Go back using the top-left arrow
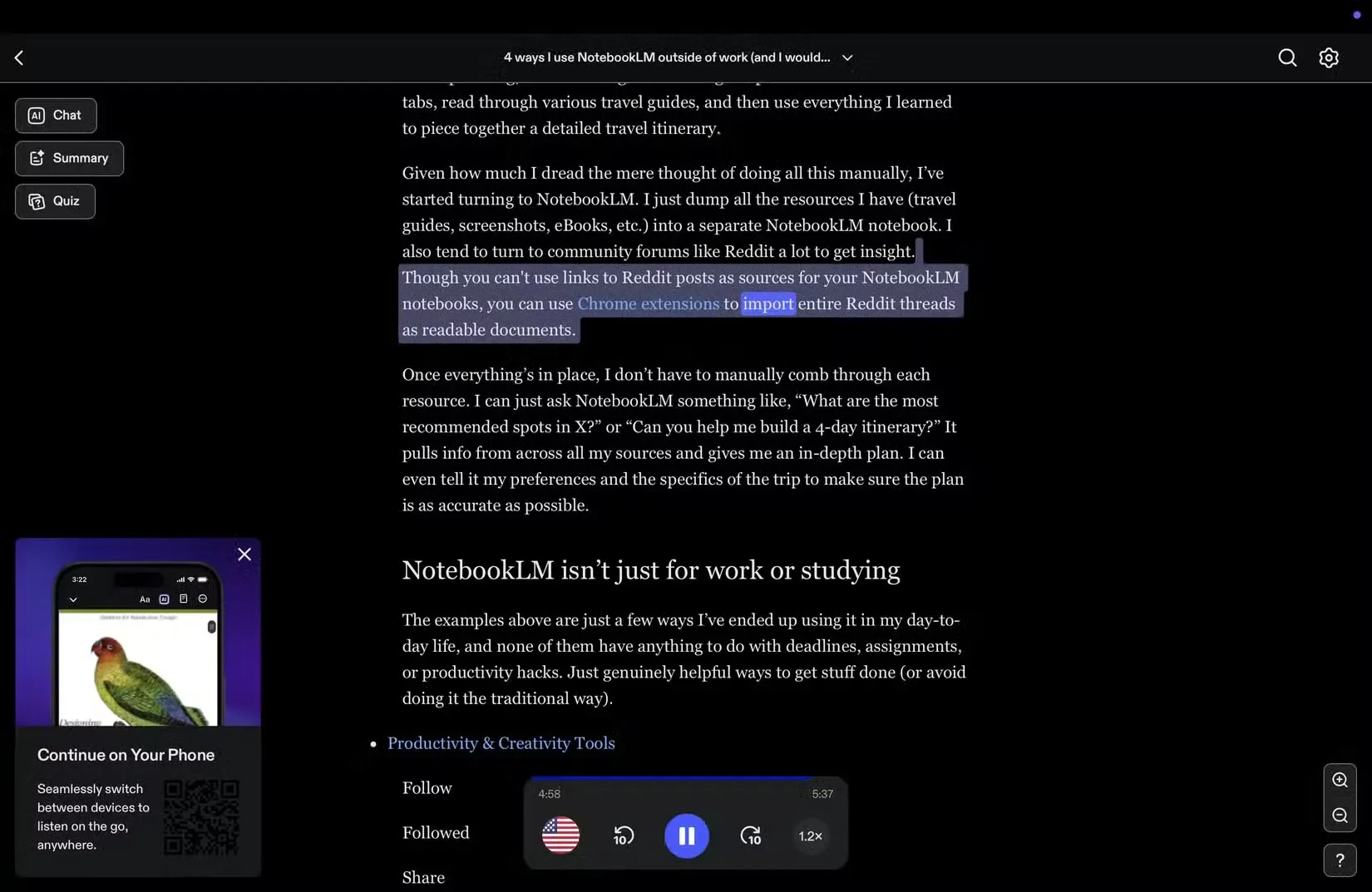This screenshot has height=892, width=1372. point(19,57)
